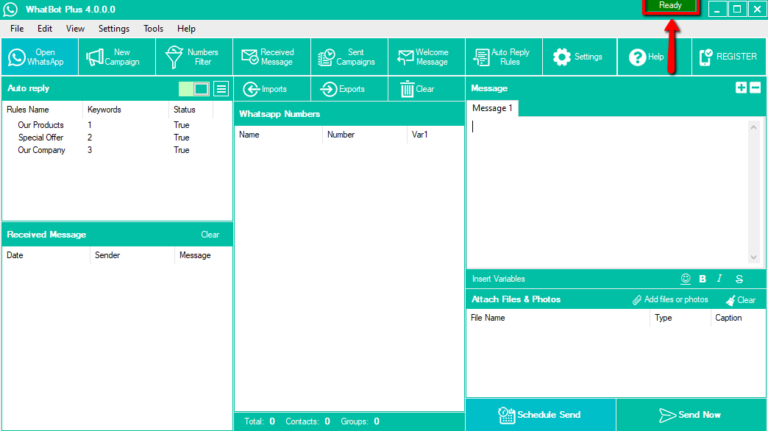Click the Schedule Send button

(541, 415)
